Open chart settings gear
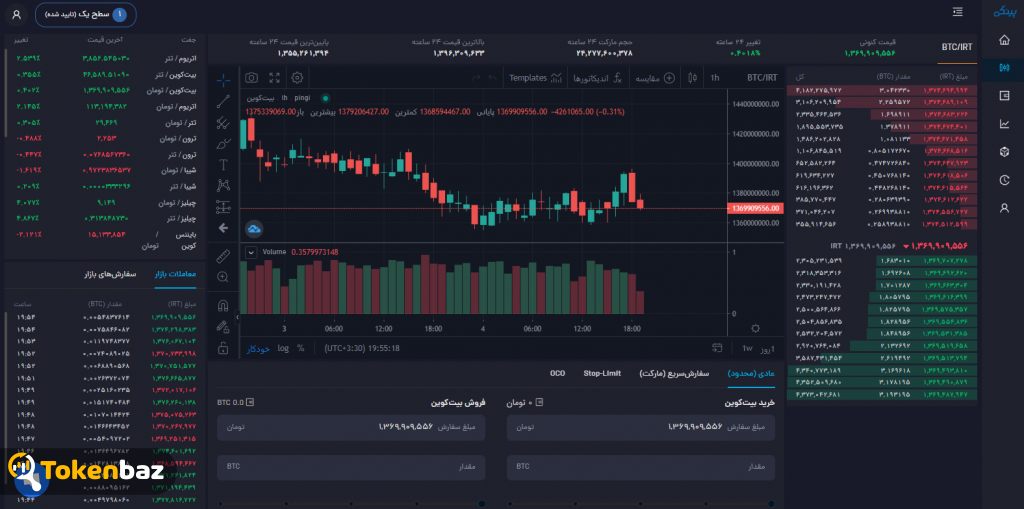Image resolution: width=1024 pixels, height=509 pixels. click(x=297, y=78)
